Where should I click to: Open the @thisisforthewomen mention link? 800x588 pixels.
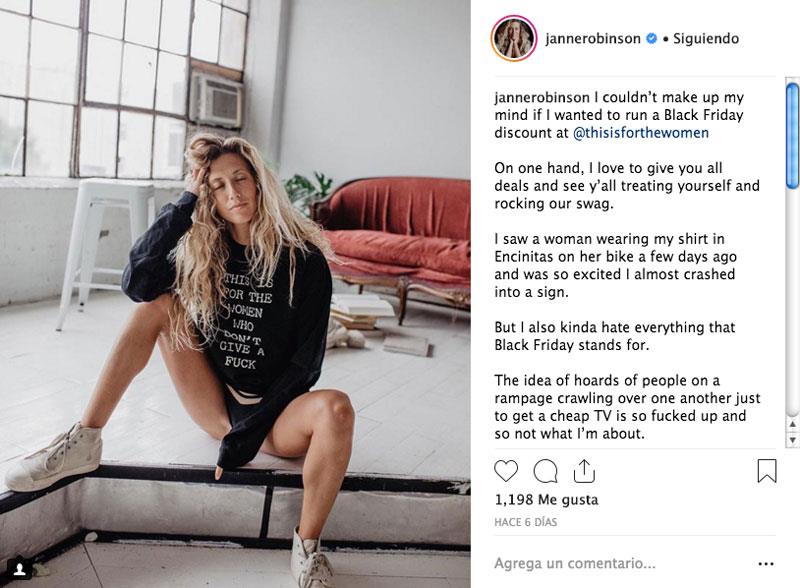(641, 133)
